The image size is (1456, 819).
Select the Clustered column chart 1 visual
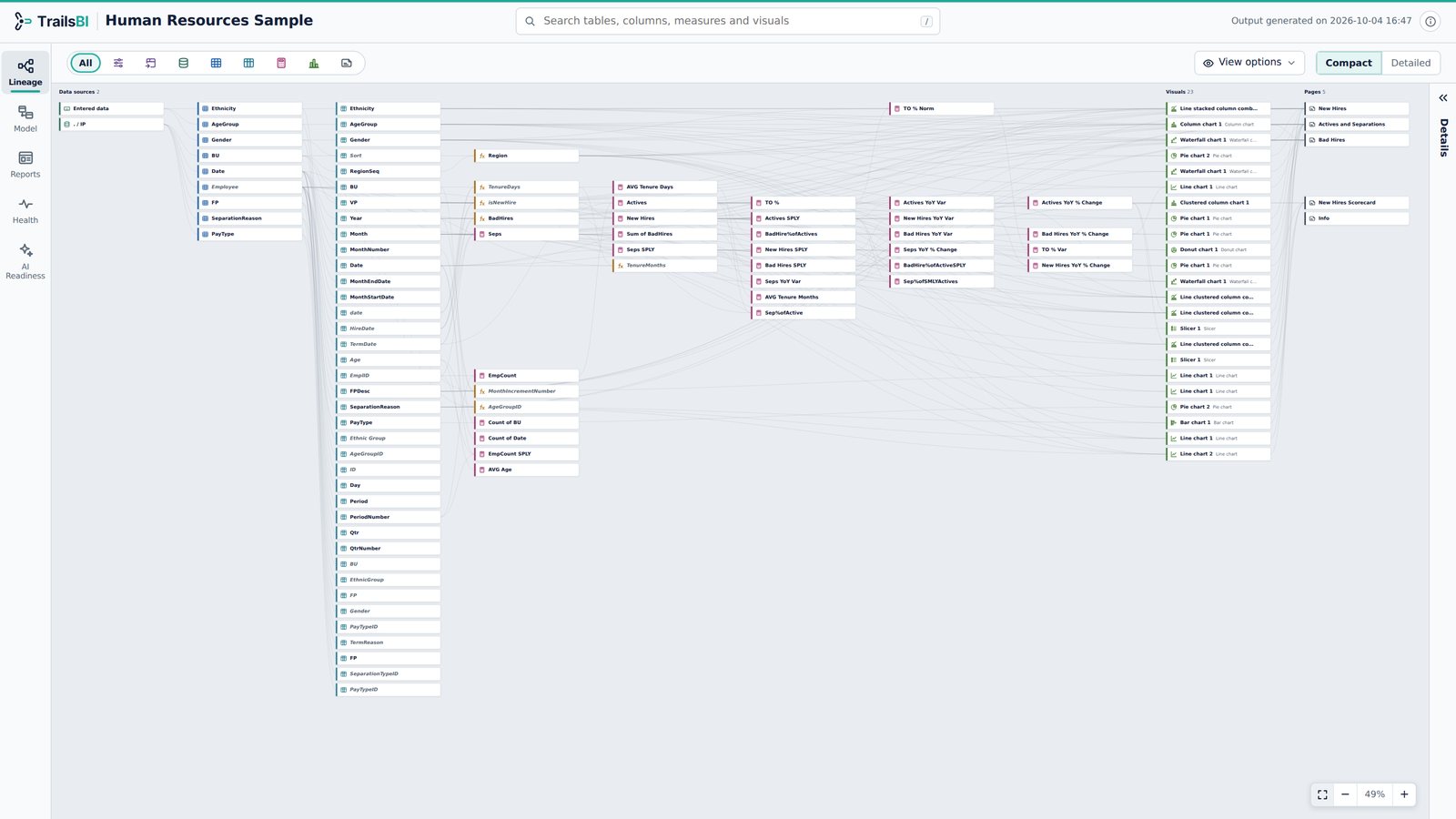pyautogui.click(x=1218, y=203)
